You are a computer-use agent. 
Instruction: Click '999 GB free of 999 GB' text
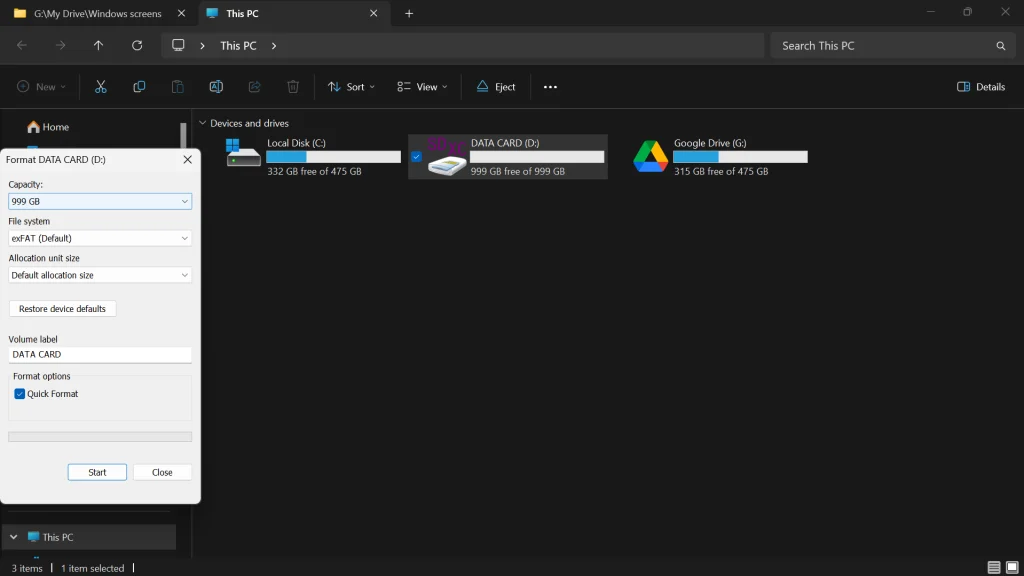coord(518,171)
